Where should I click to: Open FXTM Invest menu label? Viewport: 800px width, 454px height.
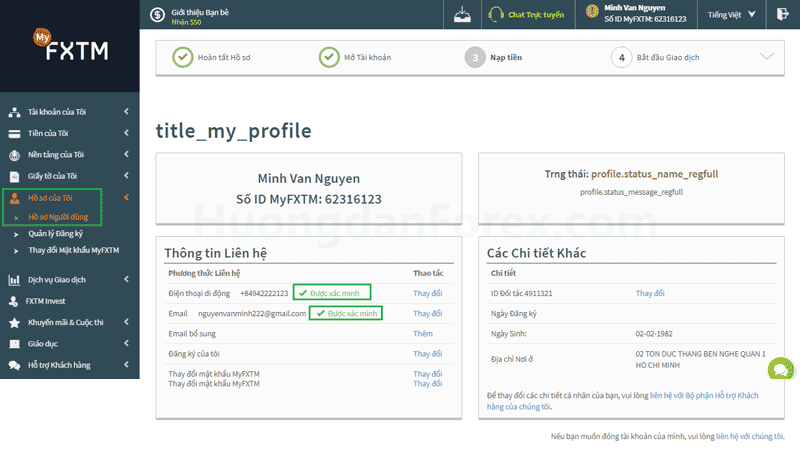coord(45,301)
